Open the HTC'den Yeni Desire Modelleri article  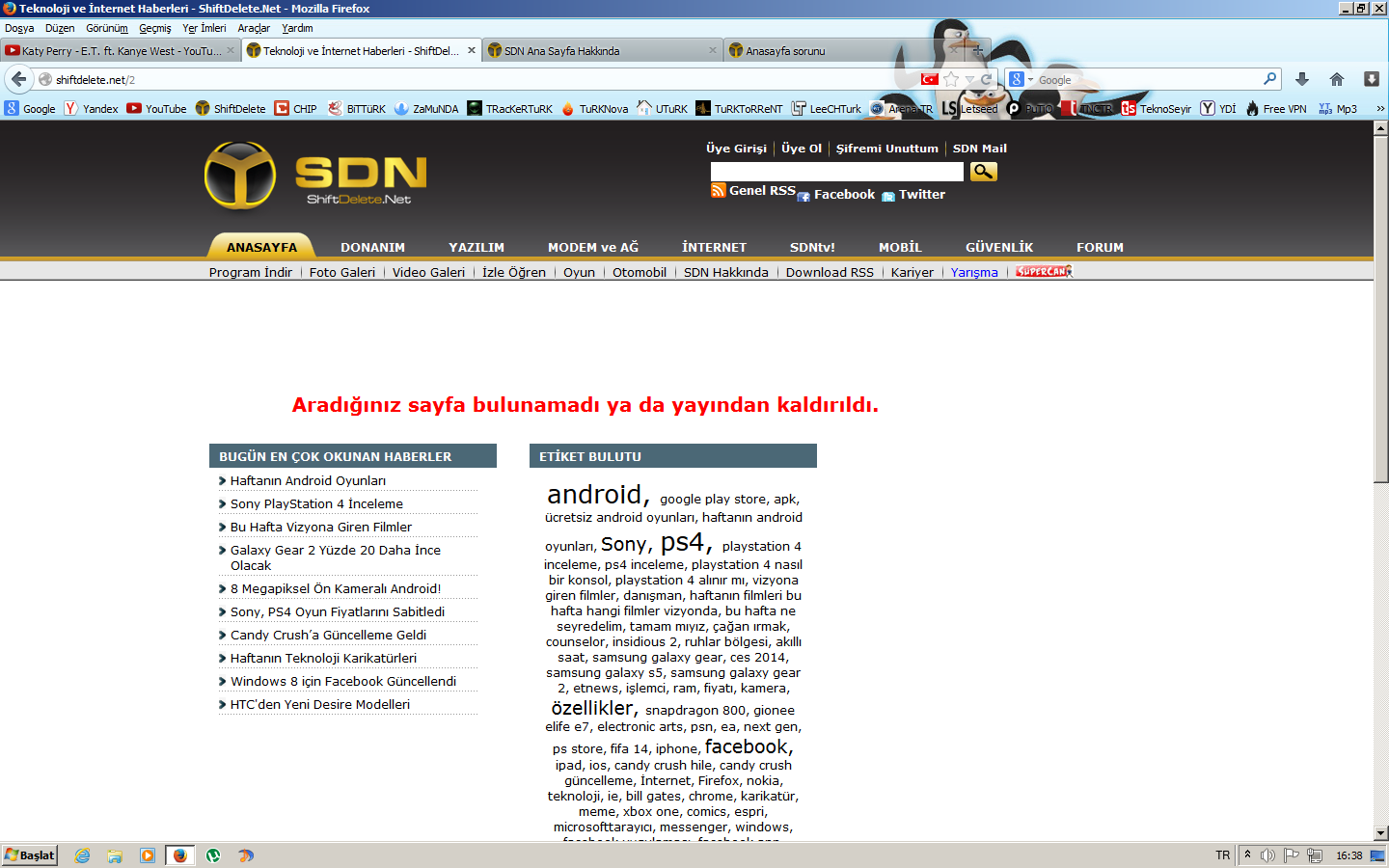point(319,704)
